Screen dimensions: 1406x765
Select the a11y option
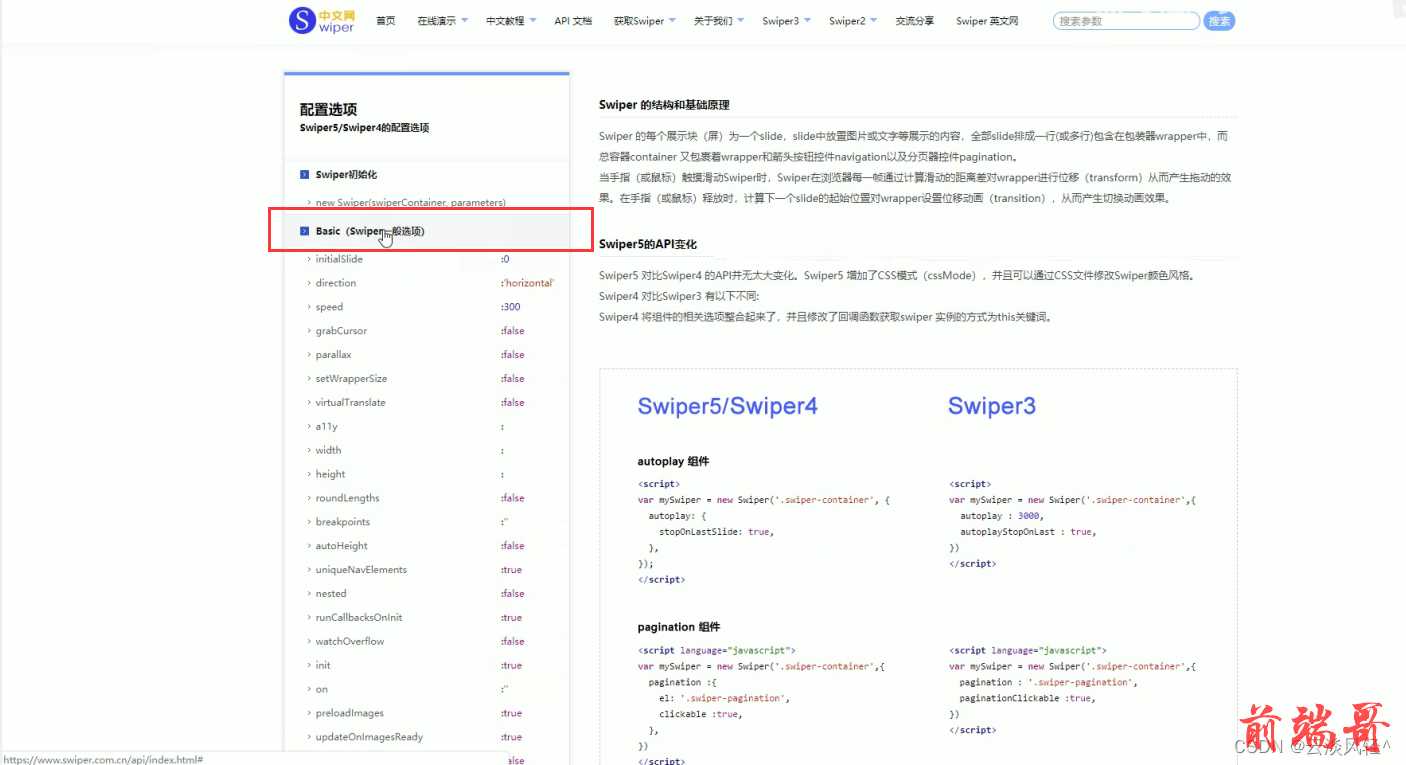pos(326,427)
